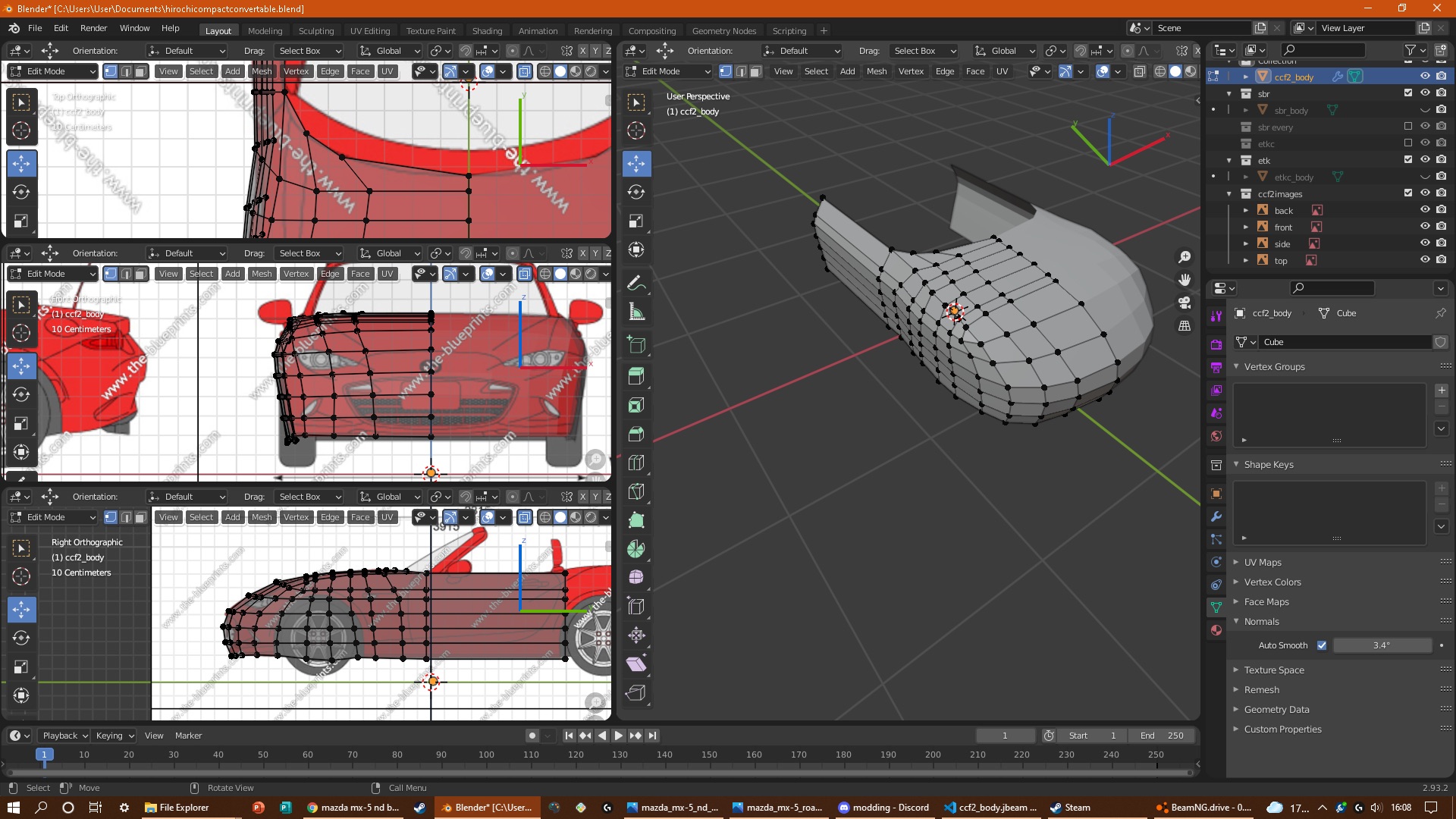Select the Inset Faces tool
The height and width of the screenshot is (819, 1456).
(x=637, y=405)
